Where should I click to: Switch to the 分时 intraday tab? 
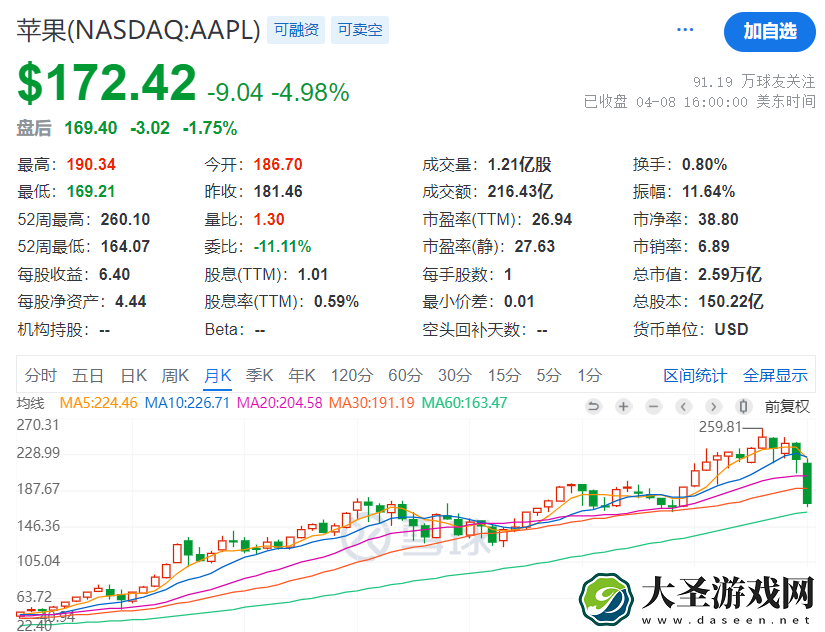[x=41, y=375]
